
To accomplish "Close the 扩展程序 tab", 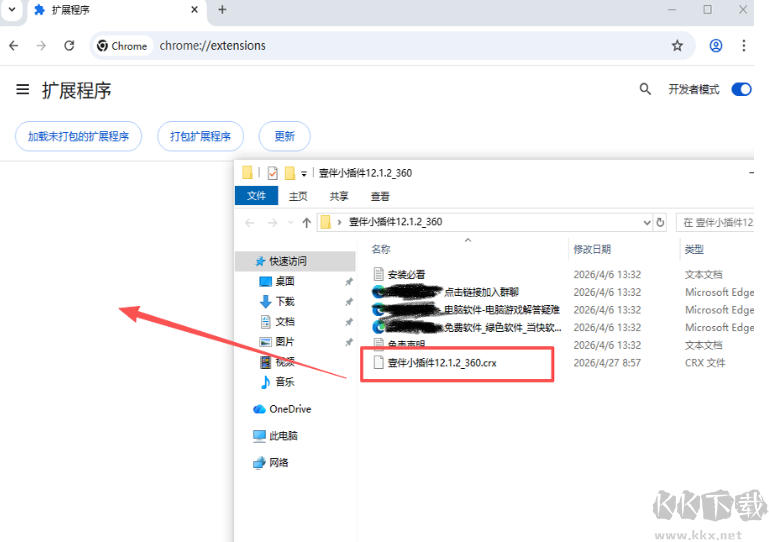I will click(x=194, y=9).
